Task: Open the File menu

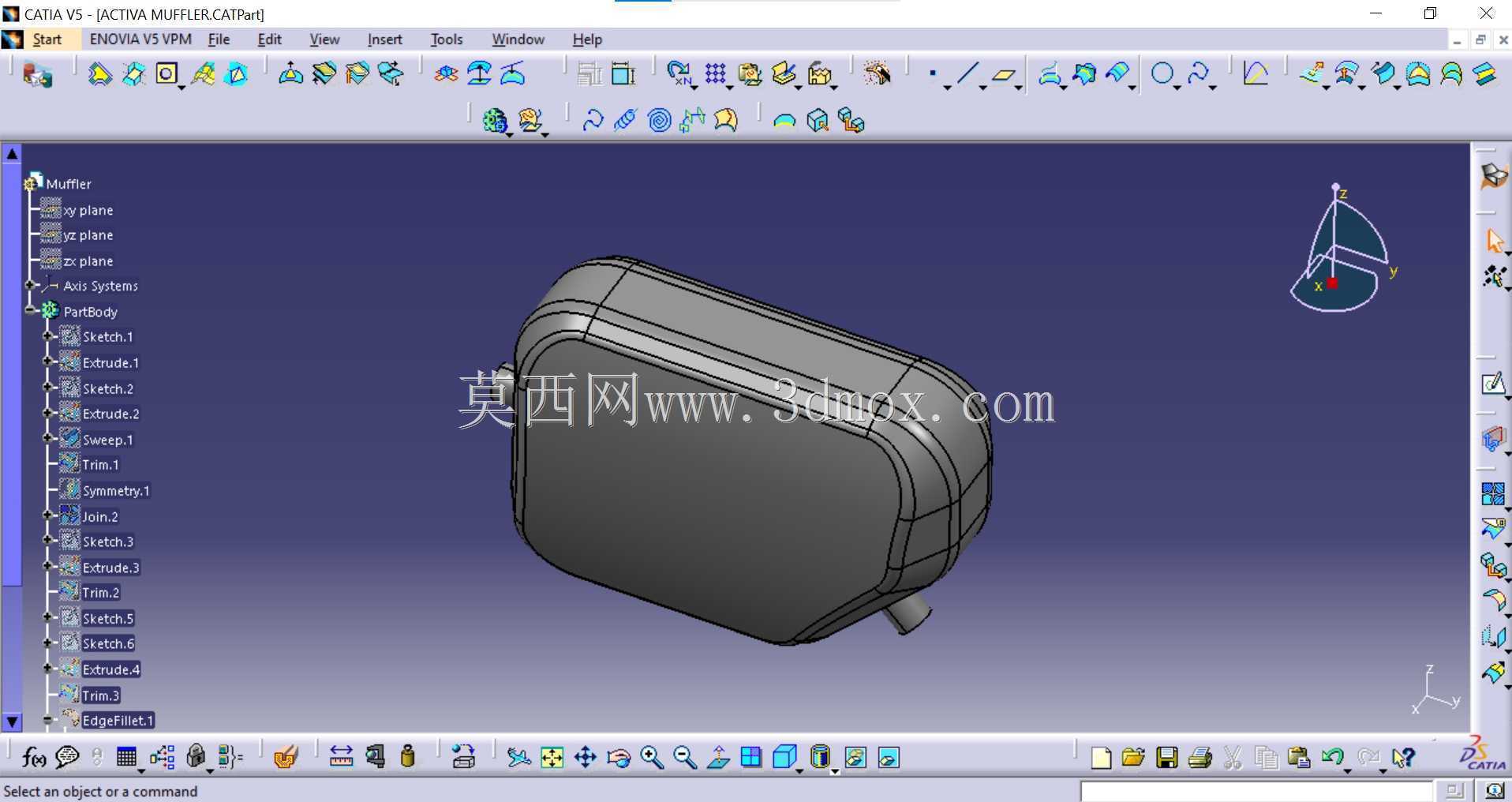Action: (x=219, y=39)
